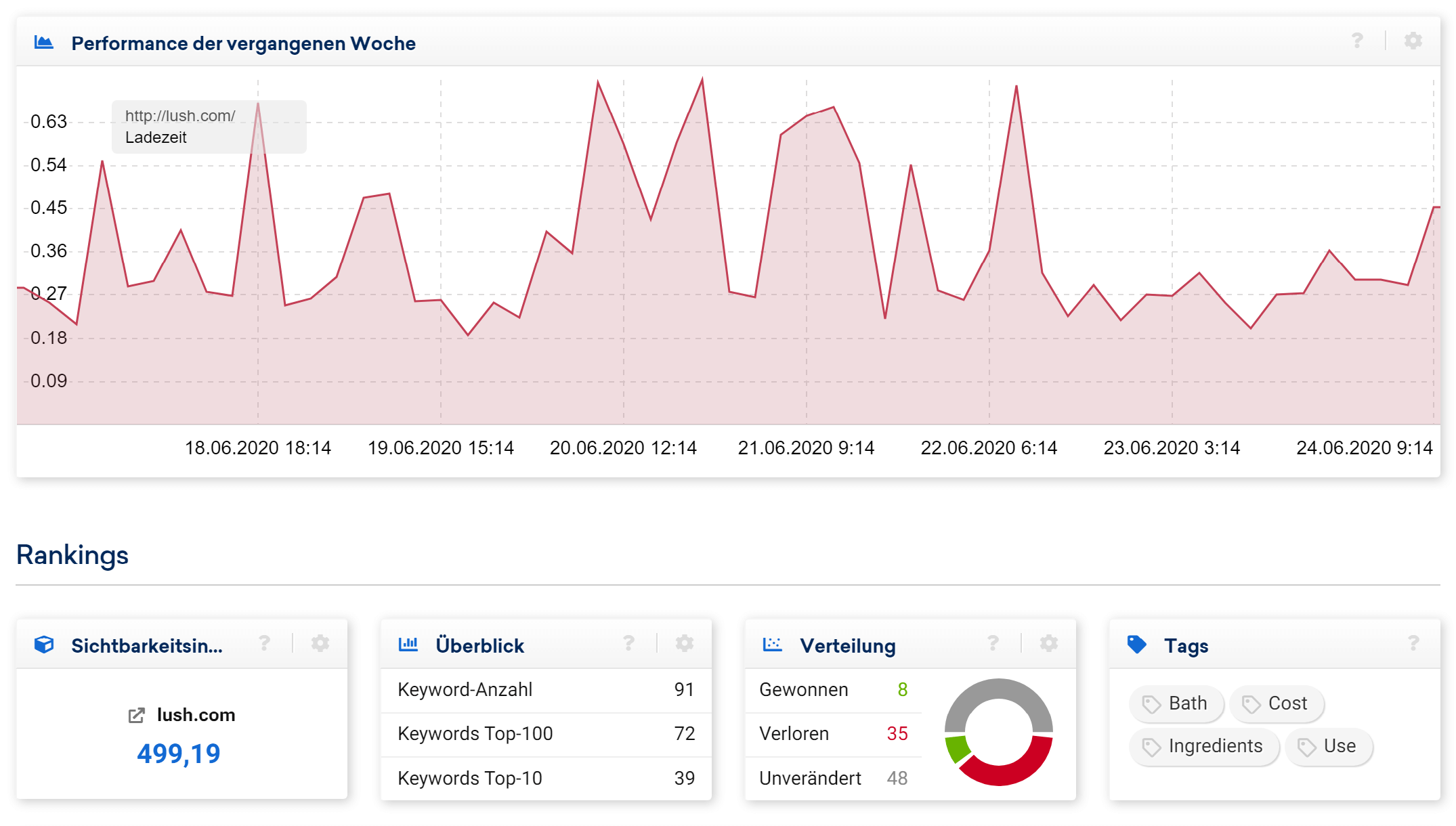The width and height of the screenshot is (1456, 826).
Task: Click the lush.com domain link
Action: [x=196, y=715]
